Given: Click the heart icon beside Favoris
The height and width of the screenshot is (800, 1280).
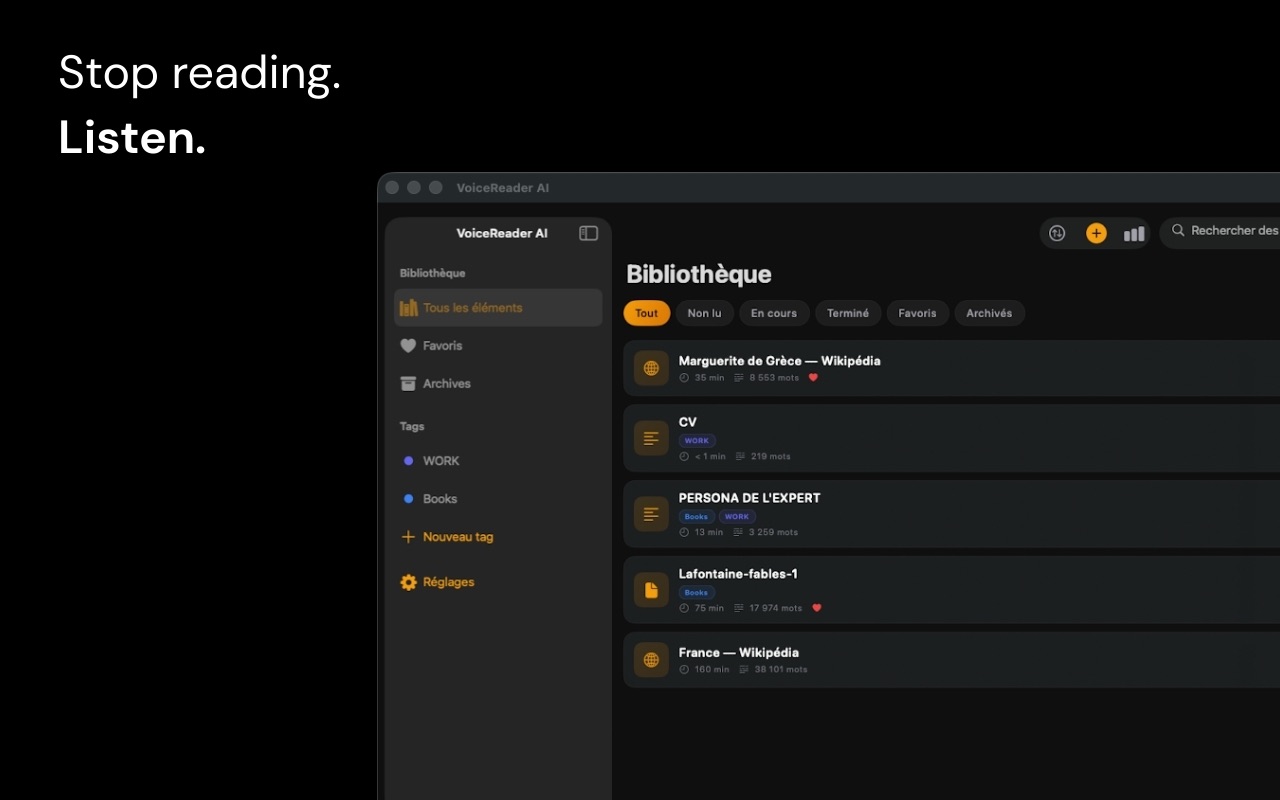Looking at the screenshot, I should click(408, 346).
